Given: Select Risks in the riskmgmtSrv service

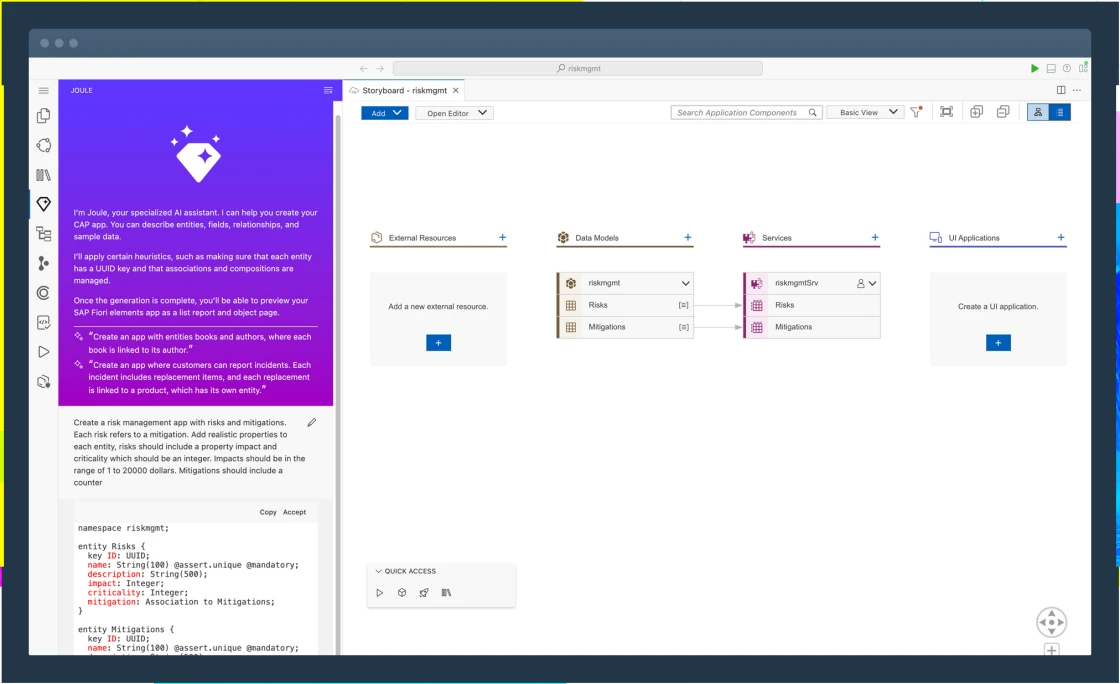Looking at the screenshot, I should tap(812, 305).
